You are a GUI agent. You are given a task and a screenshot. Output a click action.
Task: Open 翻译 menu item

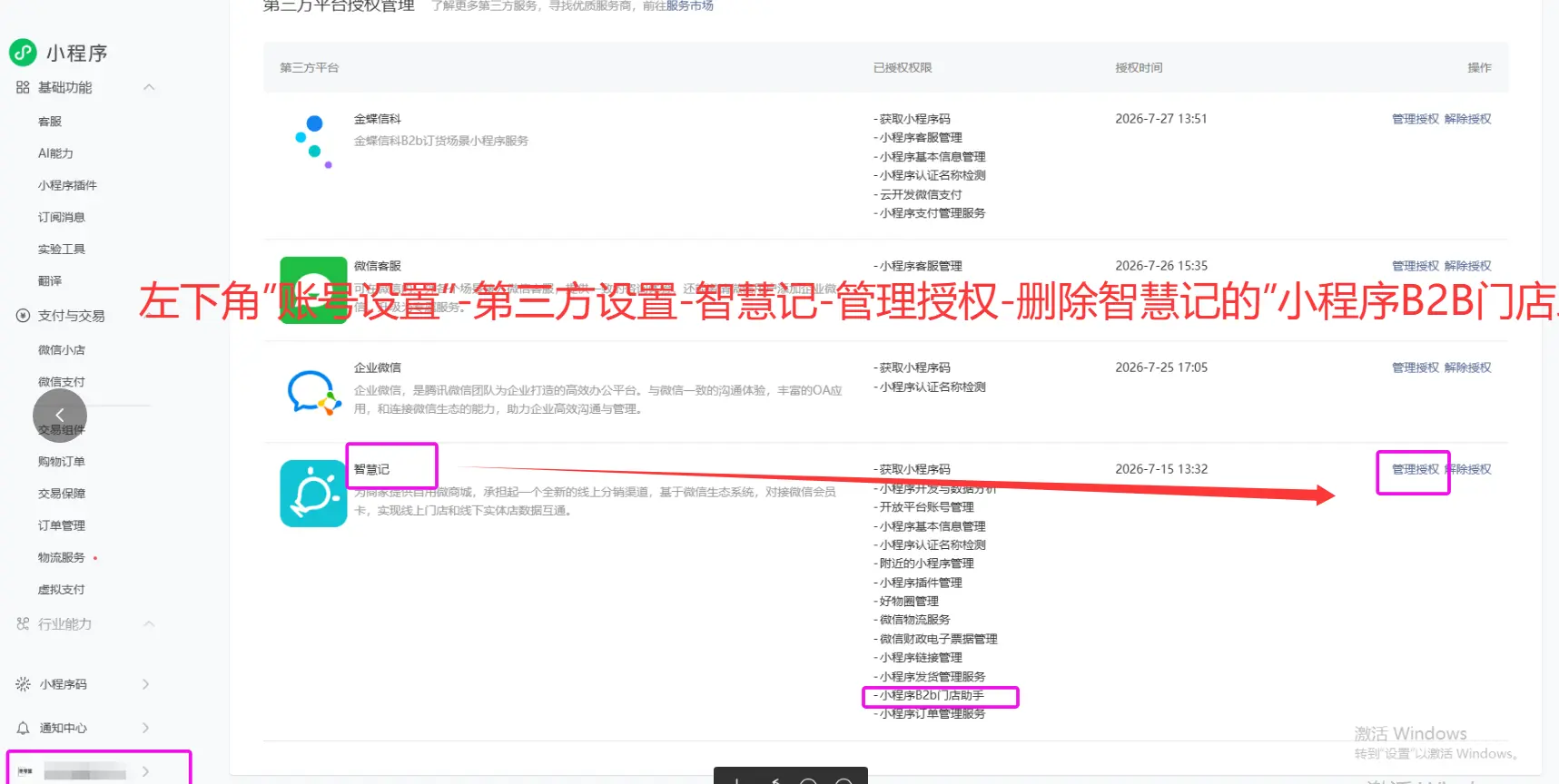click(50, 281)
